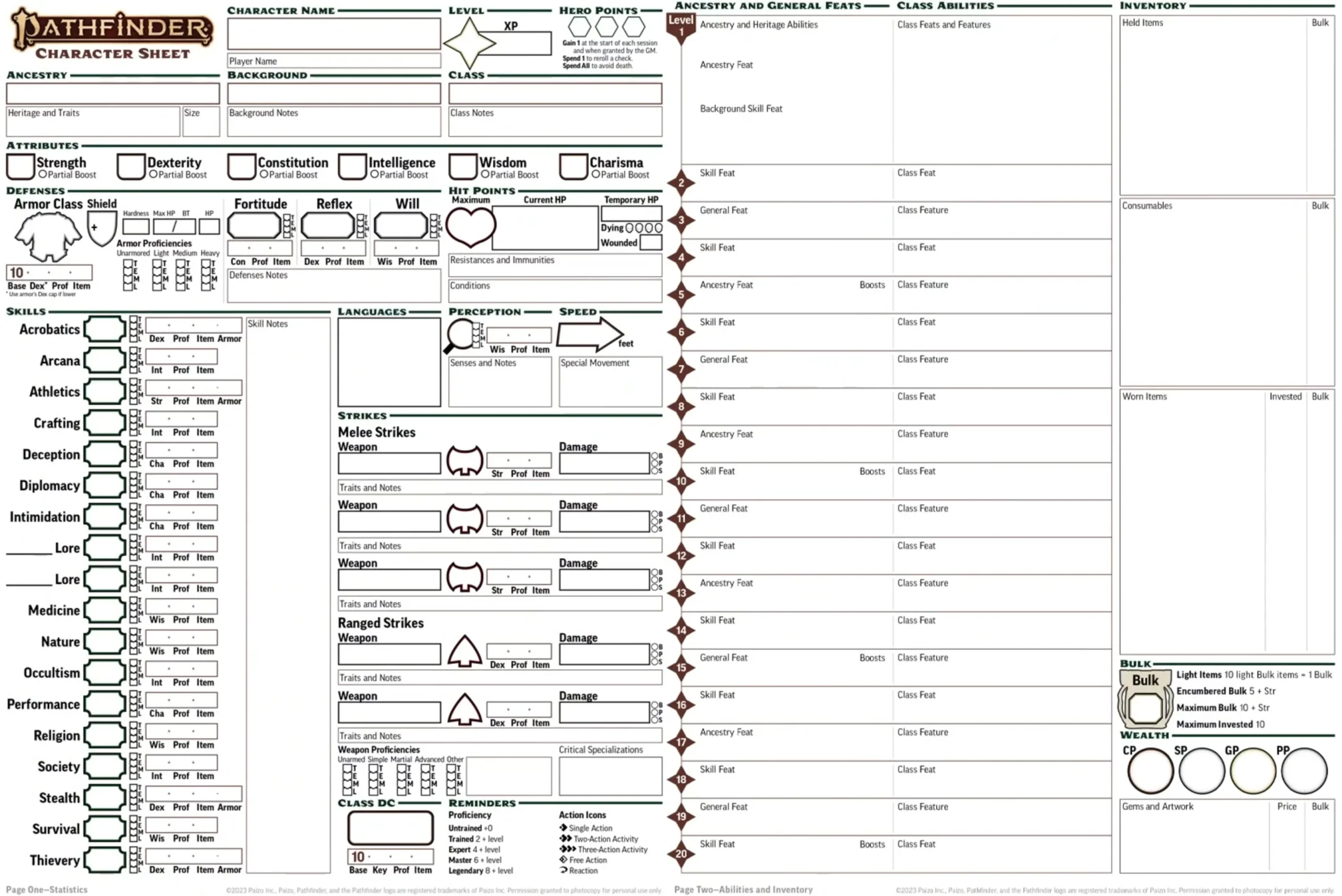Select the Hit Points heart icon
The image size is (1342, 896).
(x=470, y=228)
